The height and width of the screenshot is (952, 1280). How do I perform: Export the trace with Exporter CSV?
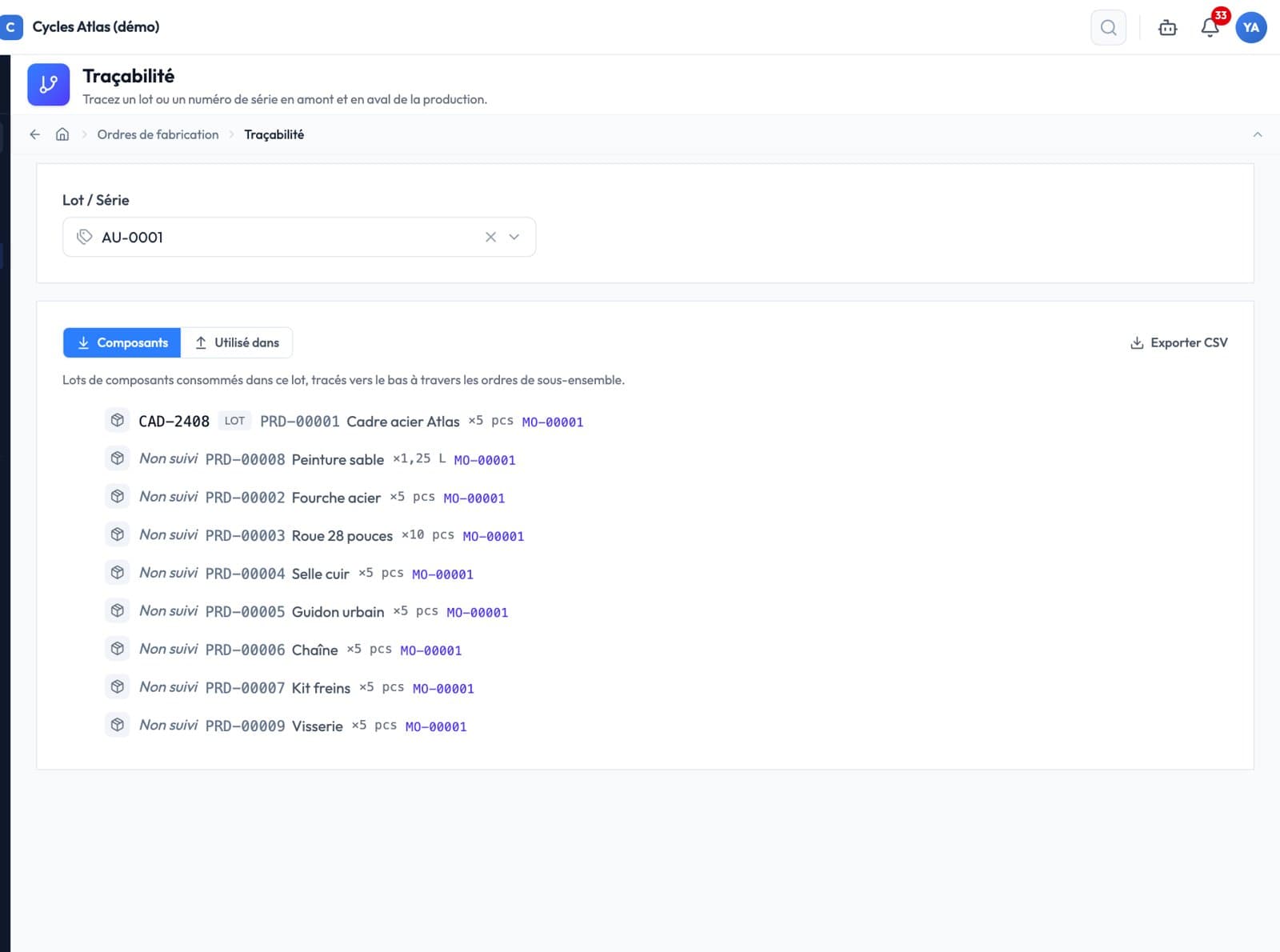(1178, 342)
